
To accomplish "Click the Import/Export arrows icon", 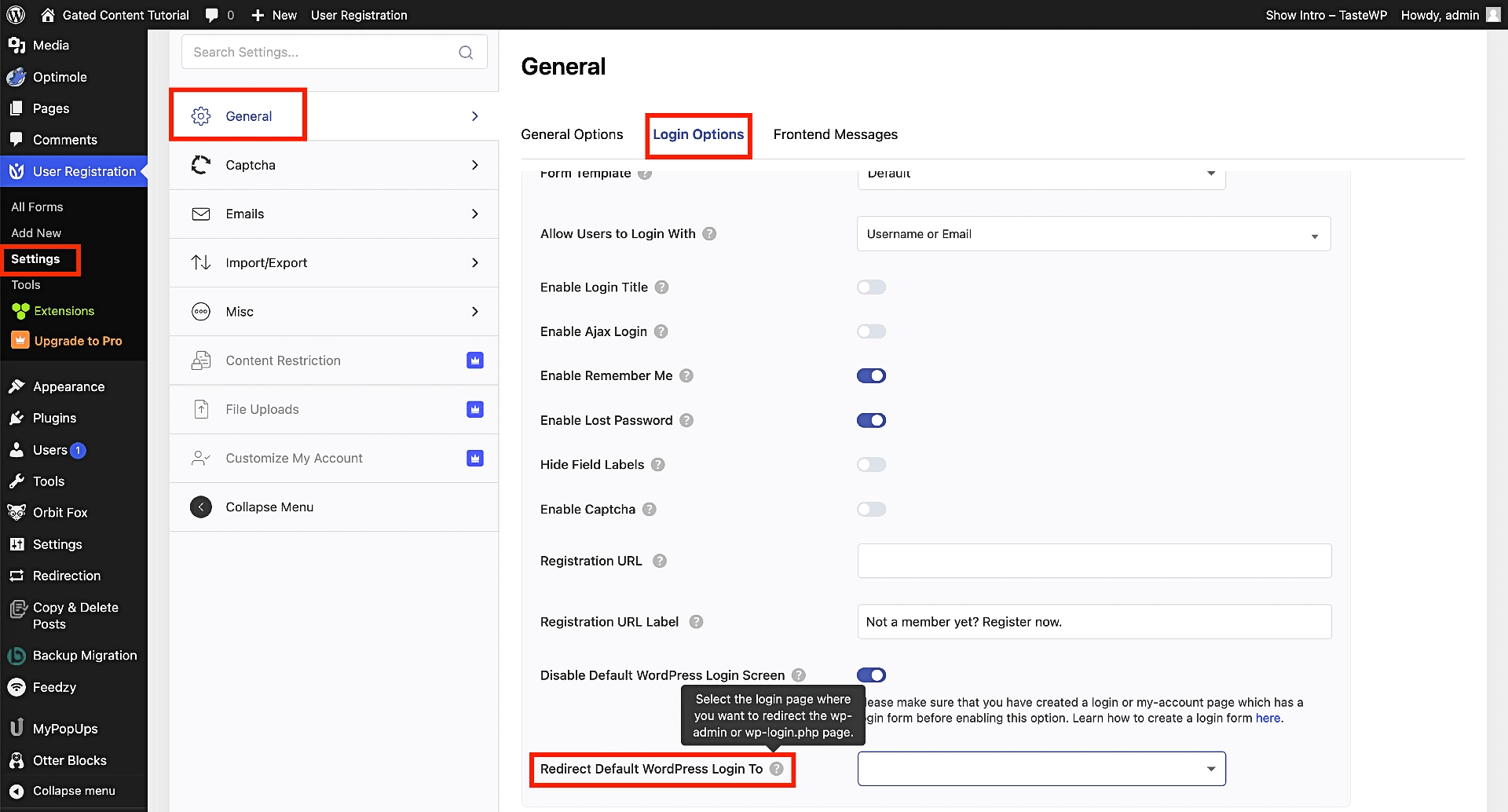I will (201, 262).
